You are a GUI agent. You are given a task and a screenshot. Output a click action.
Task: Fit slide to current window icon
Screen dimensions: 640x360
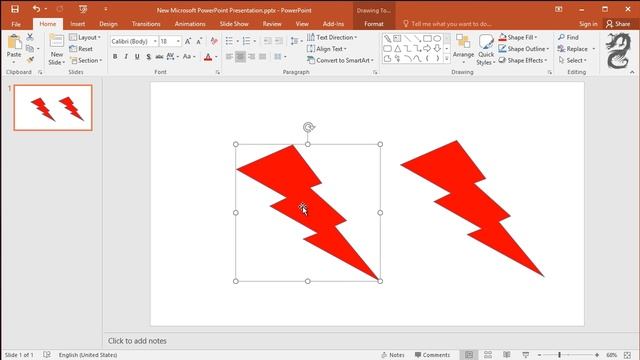(627, 355)
